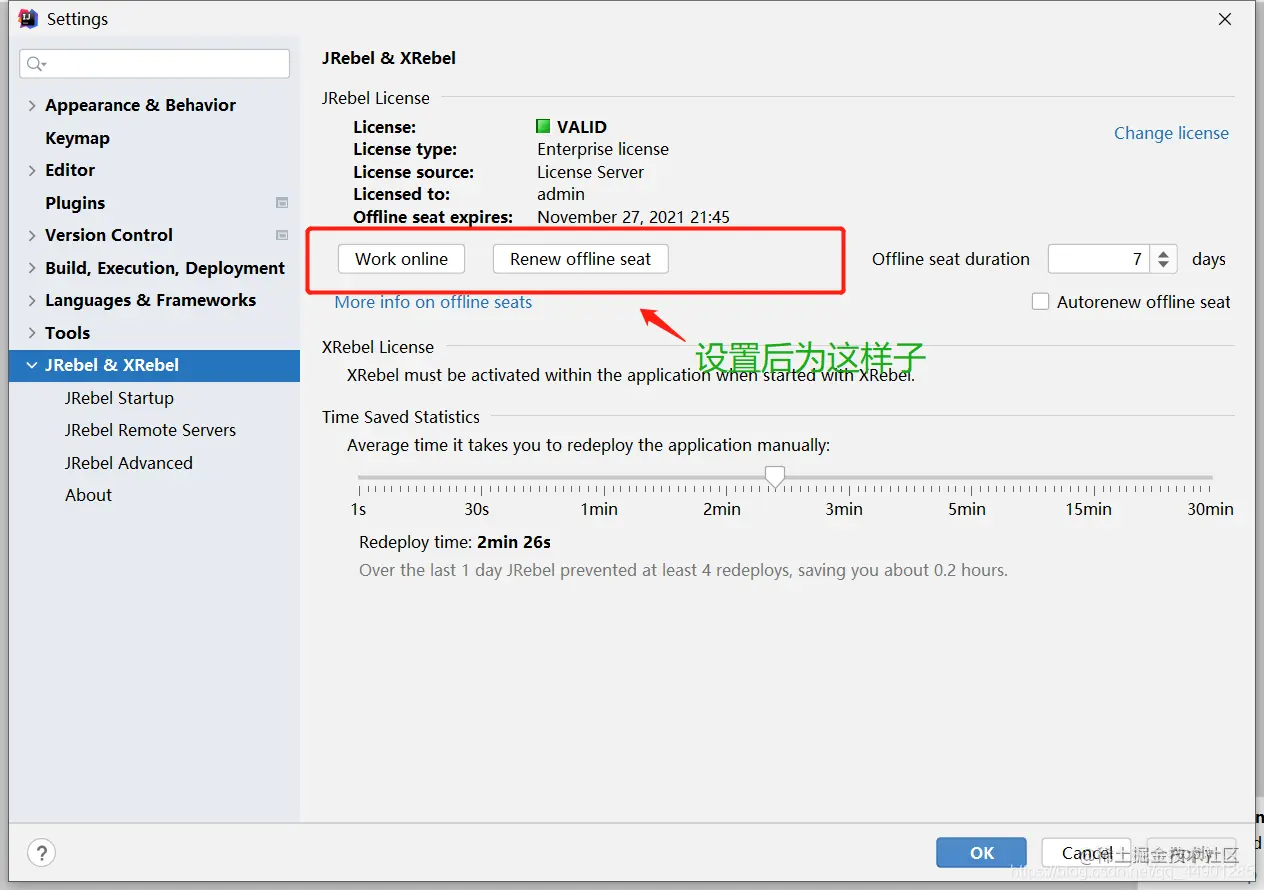The height and width of the screenshot is (890, 1264).
Task: Confirm settings with OK button
Action: pos(982,853)
